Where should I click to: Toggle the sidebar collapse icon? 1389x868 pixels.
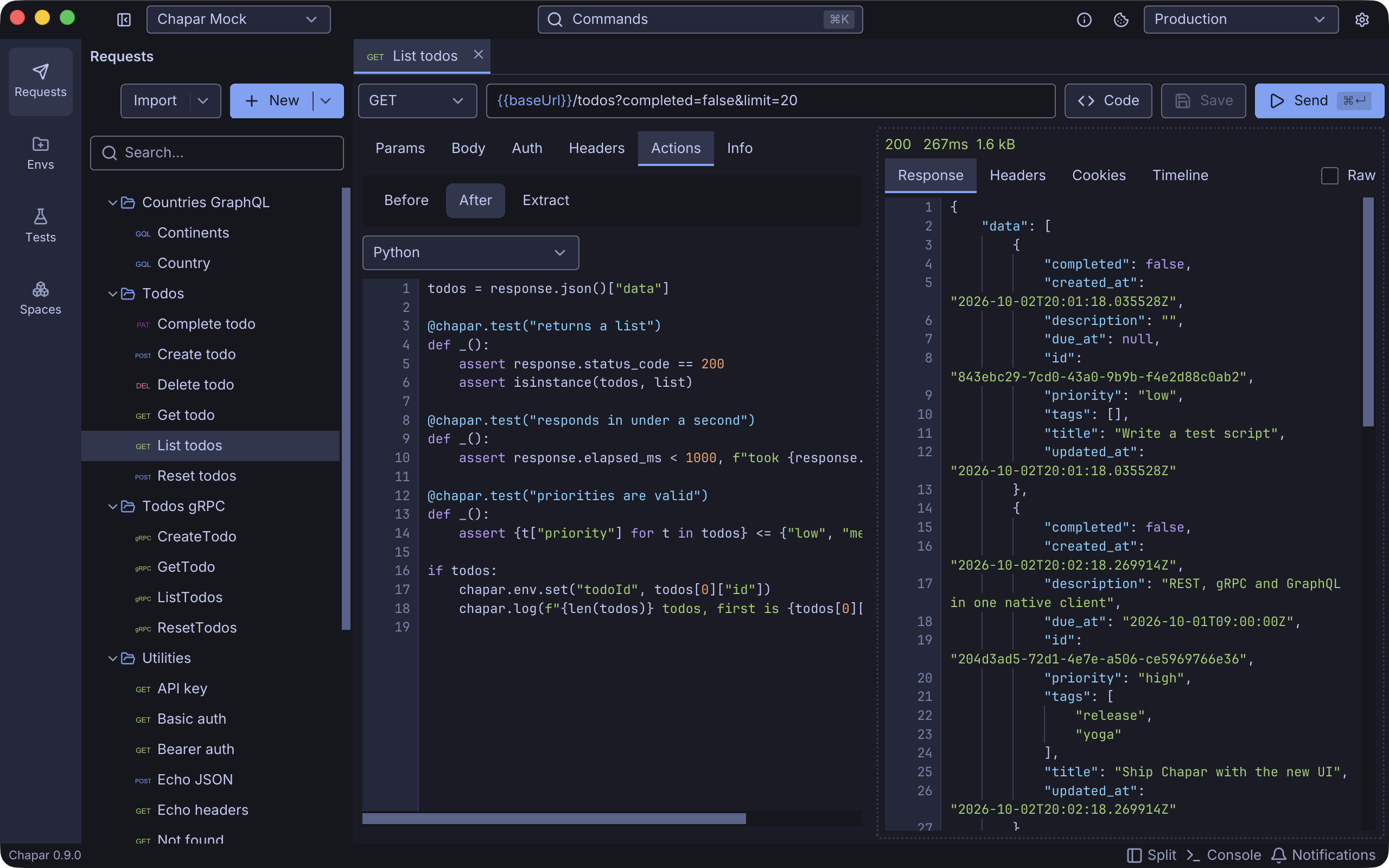124,20
